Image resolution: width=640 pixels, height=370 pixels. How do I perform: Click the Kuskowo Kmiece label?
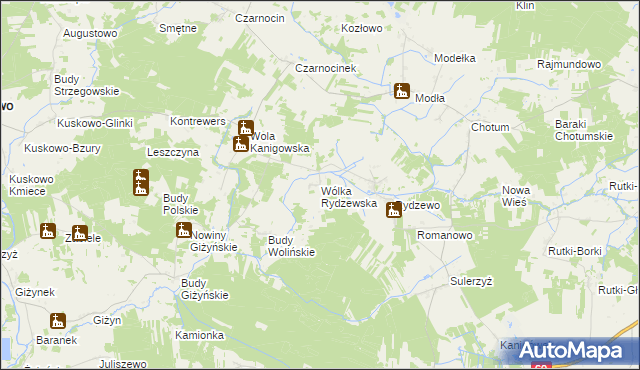tap(31, 185)
